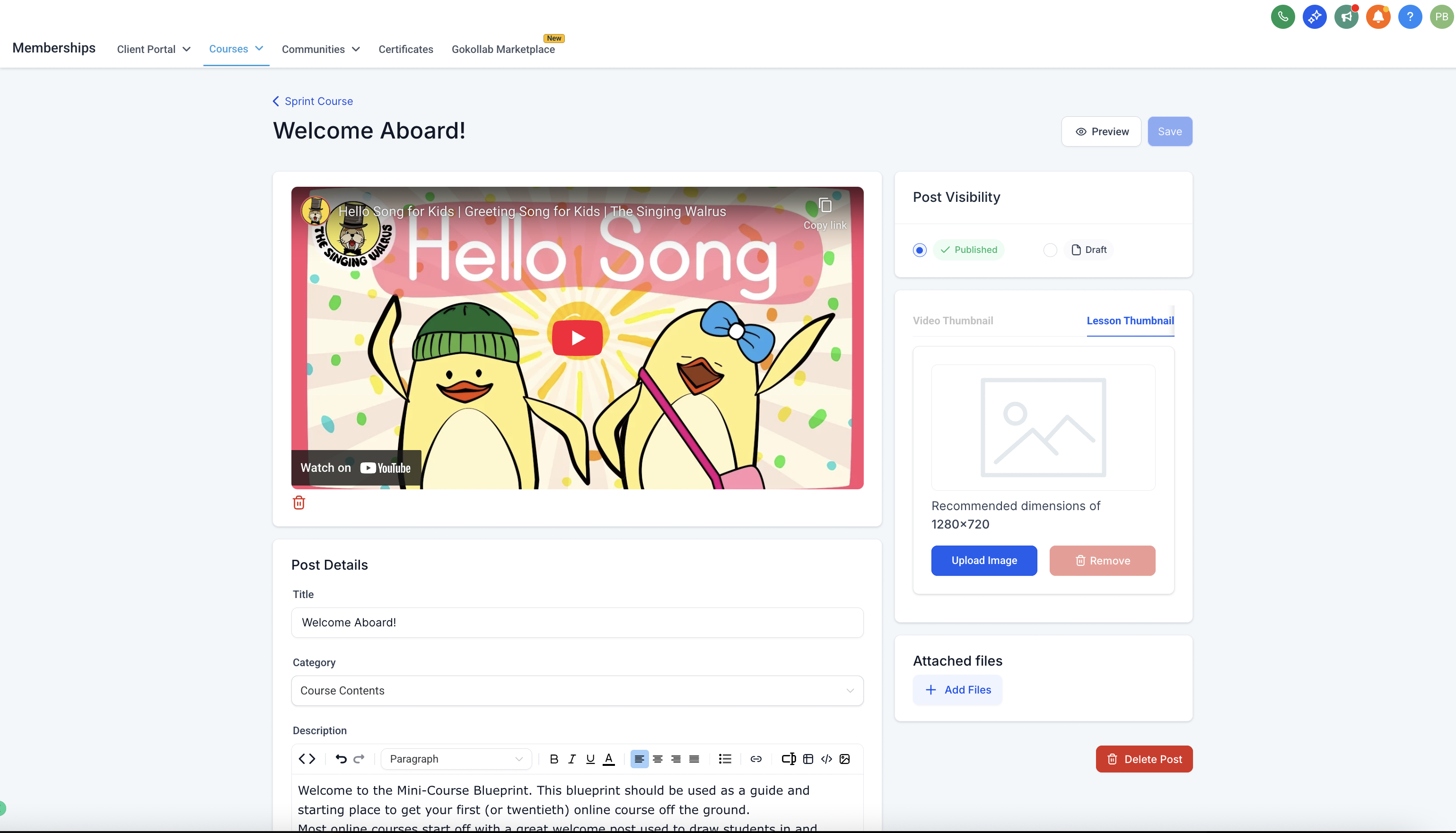The height and width of the screenshot is (833, 1456).
Task: Toggle source code view in the editor
Action: pos(307,759)
